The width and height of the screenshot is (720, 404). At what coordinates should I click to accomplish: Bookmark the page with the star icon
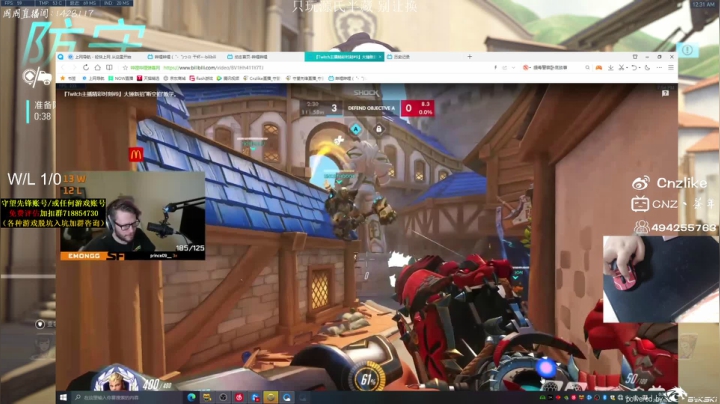(x=125, y=67)
